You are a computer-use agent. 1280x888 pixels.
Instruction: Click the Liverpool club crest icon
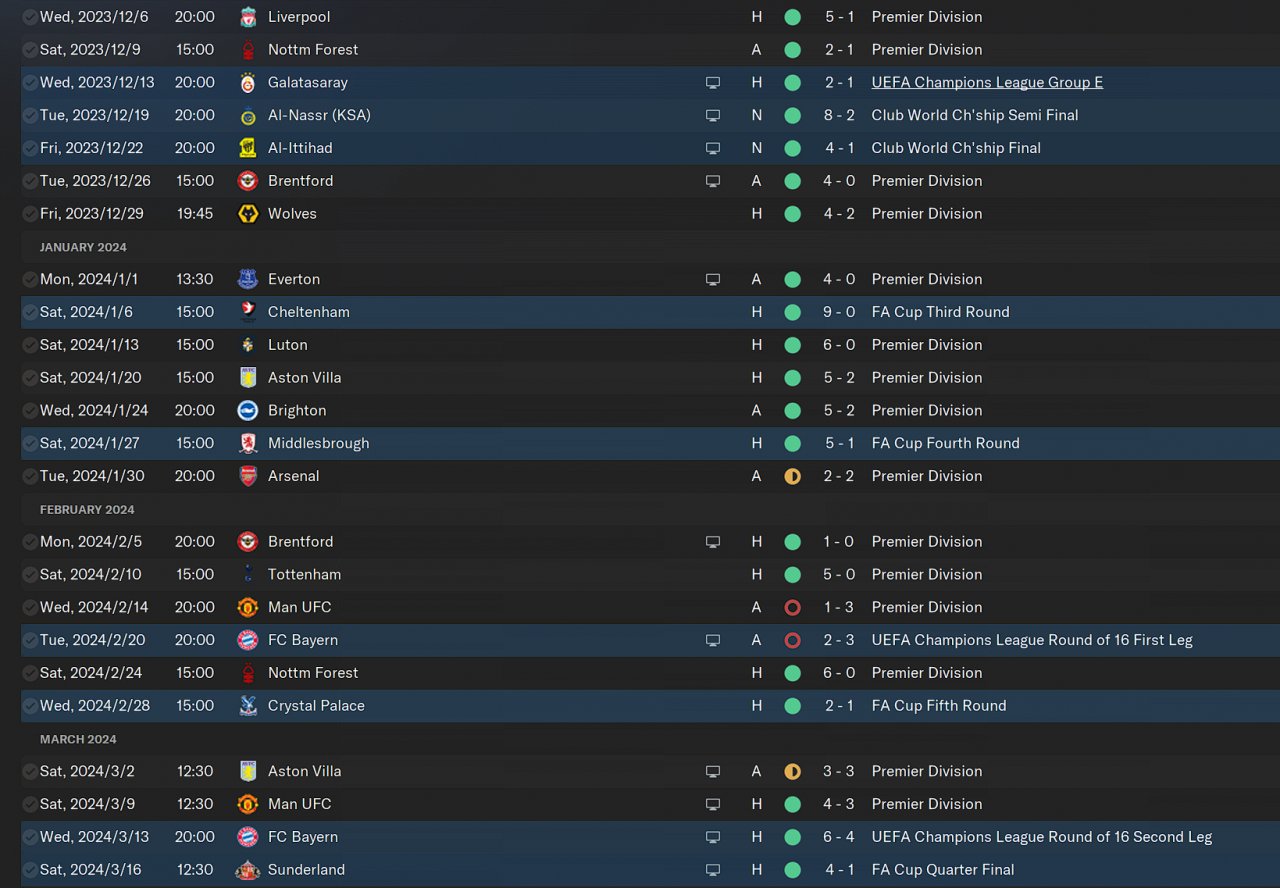pyautogui.click(x=248, y=17)
